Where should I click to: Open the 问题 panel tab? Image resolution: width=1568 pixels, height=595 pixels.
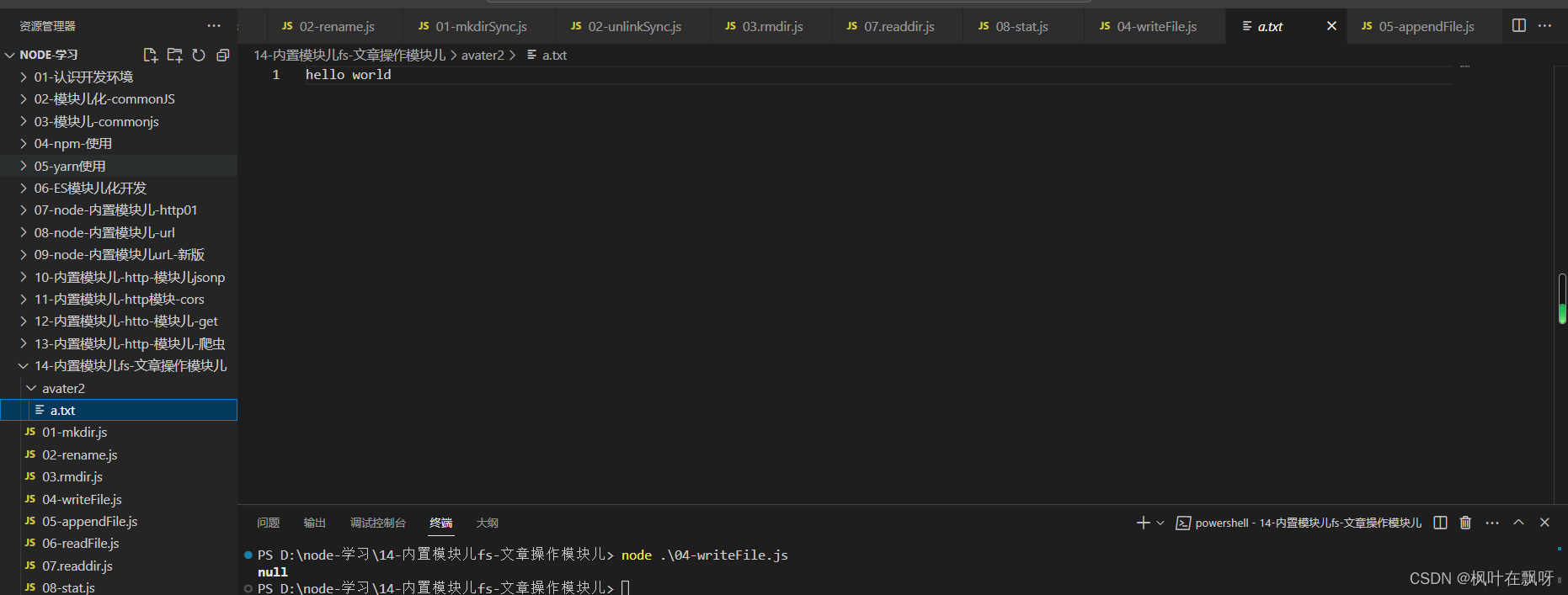(x=269, y=523)
